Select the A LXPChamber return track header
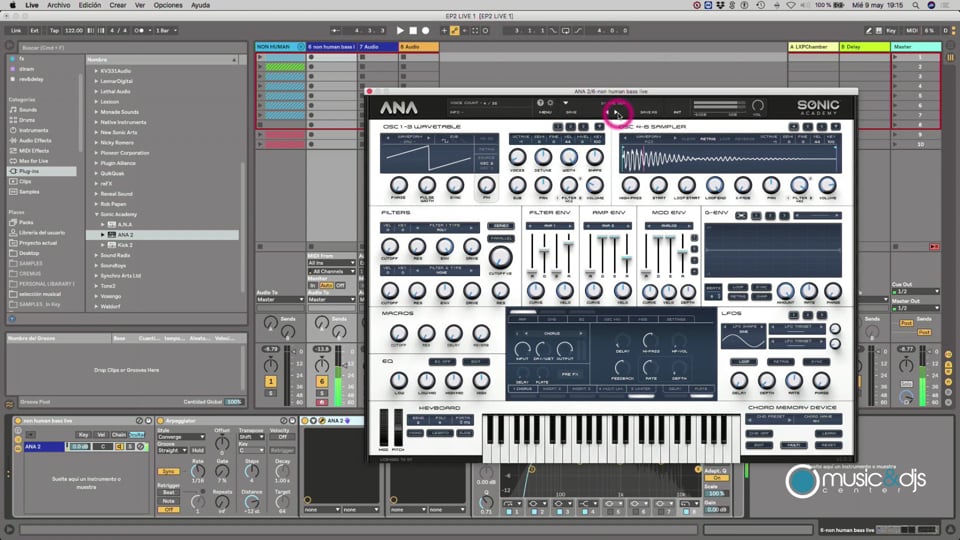Viewport: 960px width, 540px height. 812,47
